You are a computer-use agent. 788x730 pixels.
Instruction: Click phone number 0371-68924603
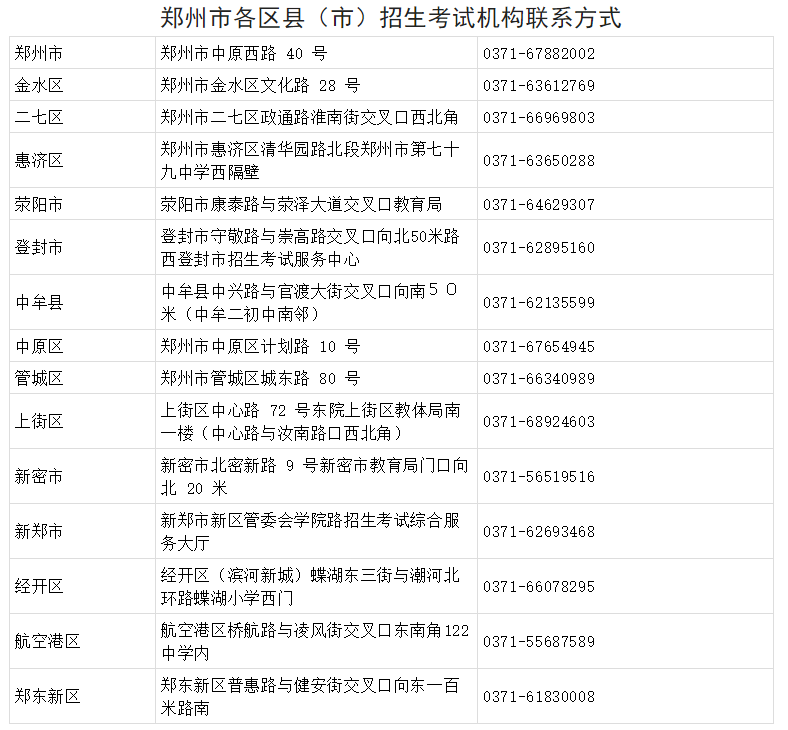(539, 422)
